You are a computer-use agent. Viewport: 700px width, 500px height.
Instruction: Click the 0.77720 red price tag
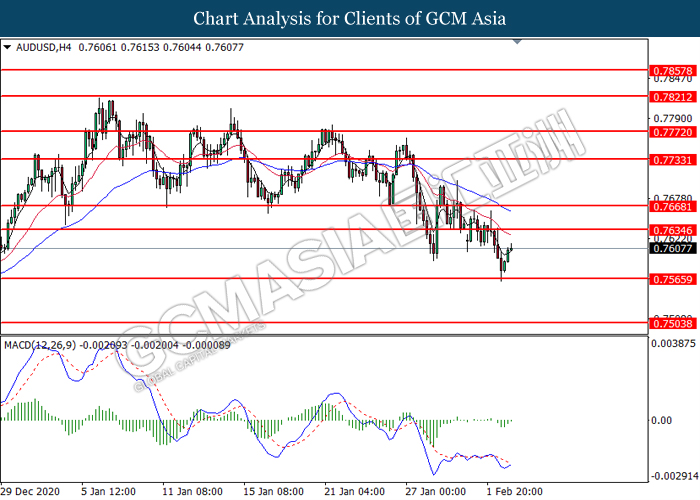pyautogui.click(x=673, y=132)
